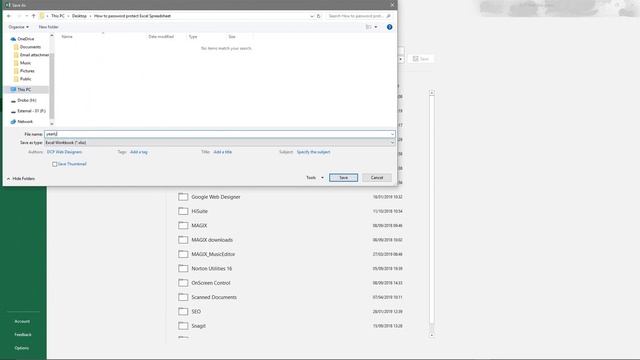
Task: Click Excel backstage Save button
Action: coord(420,59)
